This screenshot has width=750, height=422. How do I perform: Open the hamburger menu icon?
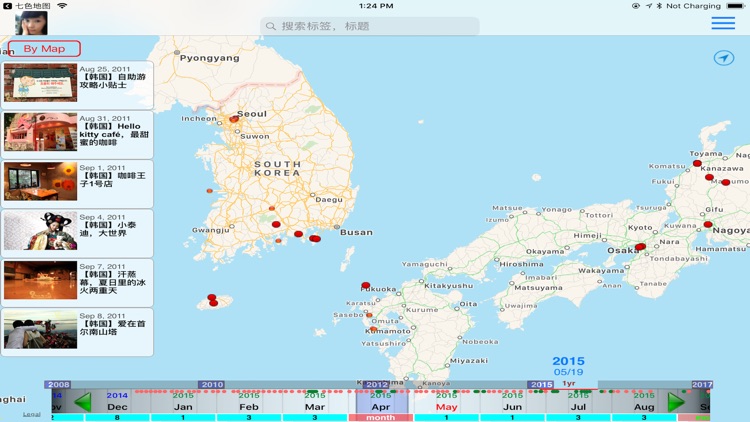tap(723, 24)
